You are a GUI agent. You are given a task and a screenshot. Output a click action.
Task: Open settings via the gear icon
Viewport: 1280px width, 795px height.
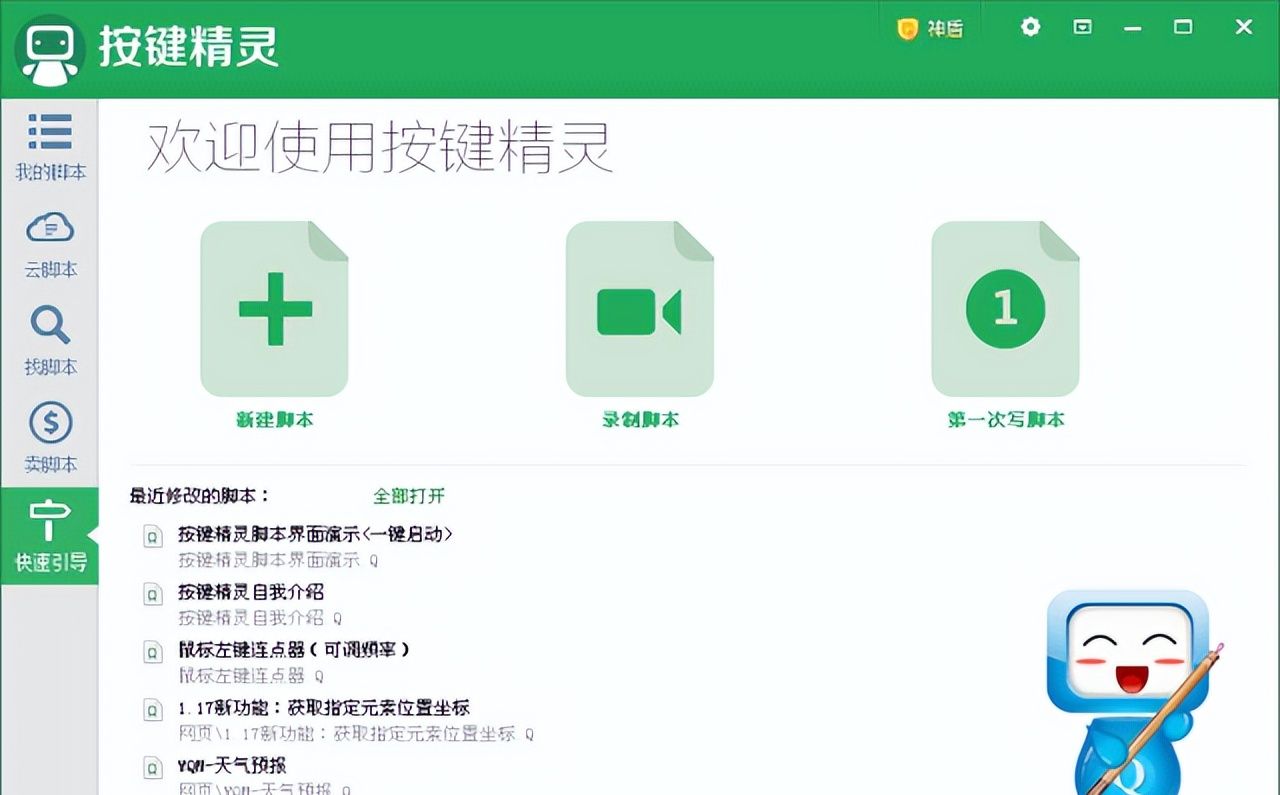pyautogui.click(x=1029, y=28)
